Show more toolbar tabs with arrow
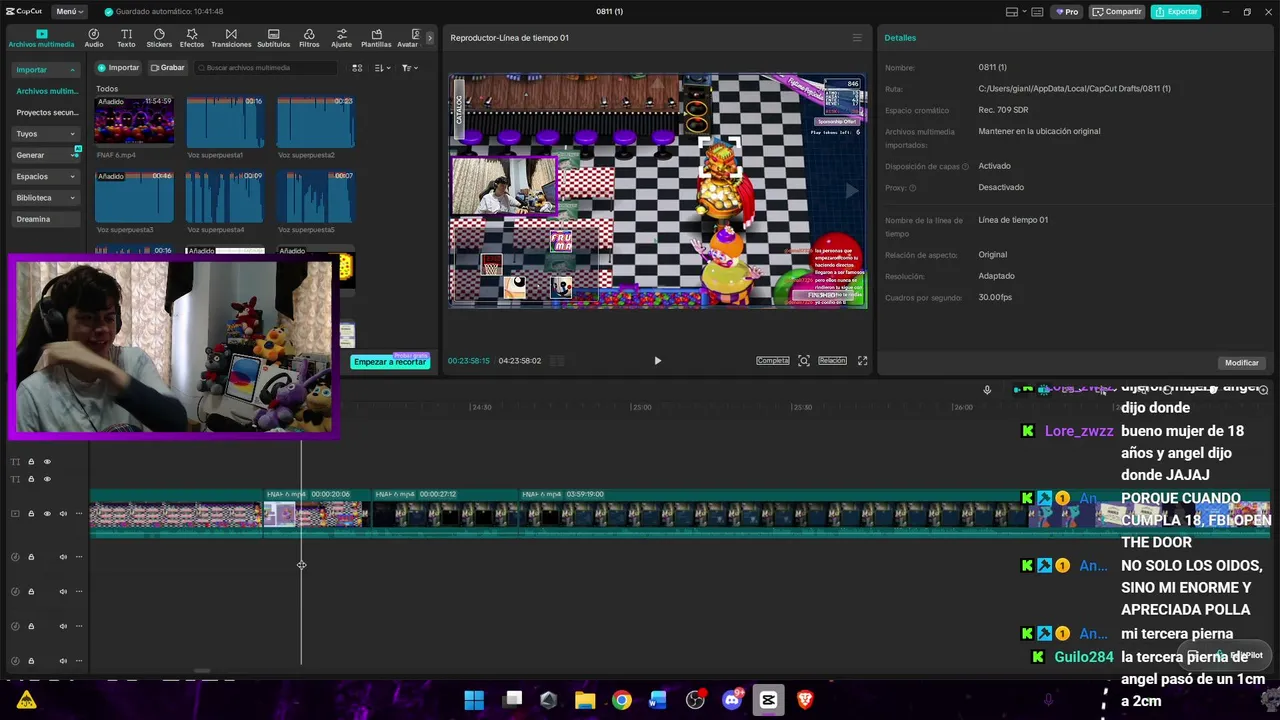Screen dimensions: 1280x720 click(x=430, y=38)
